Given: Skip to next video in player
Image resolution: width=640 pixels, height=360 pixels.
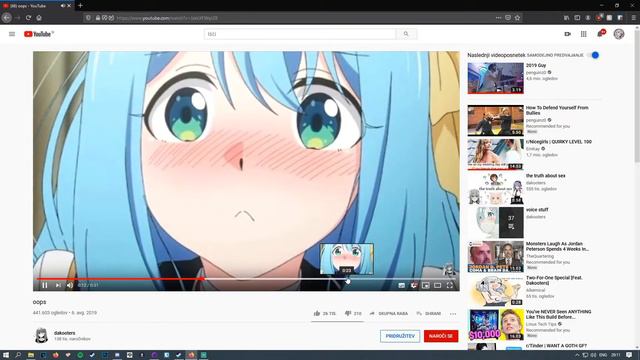Looking at the screenshot, I should tap(58, 285).
